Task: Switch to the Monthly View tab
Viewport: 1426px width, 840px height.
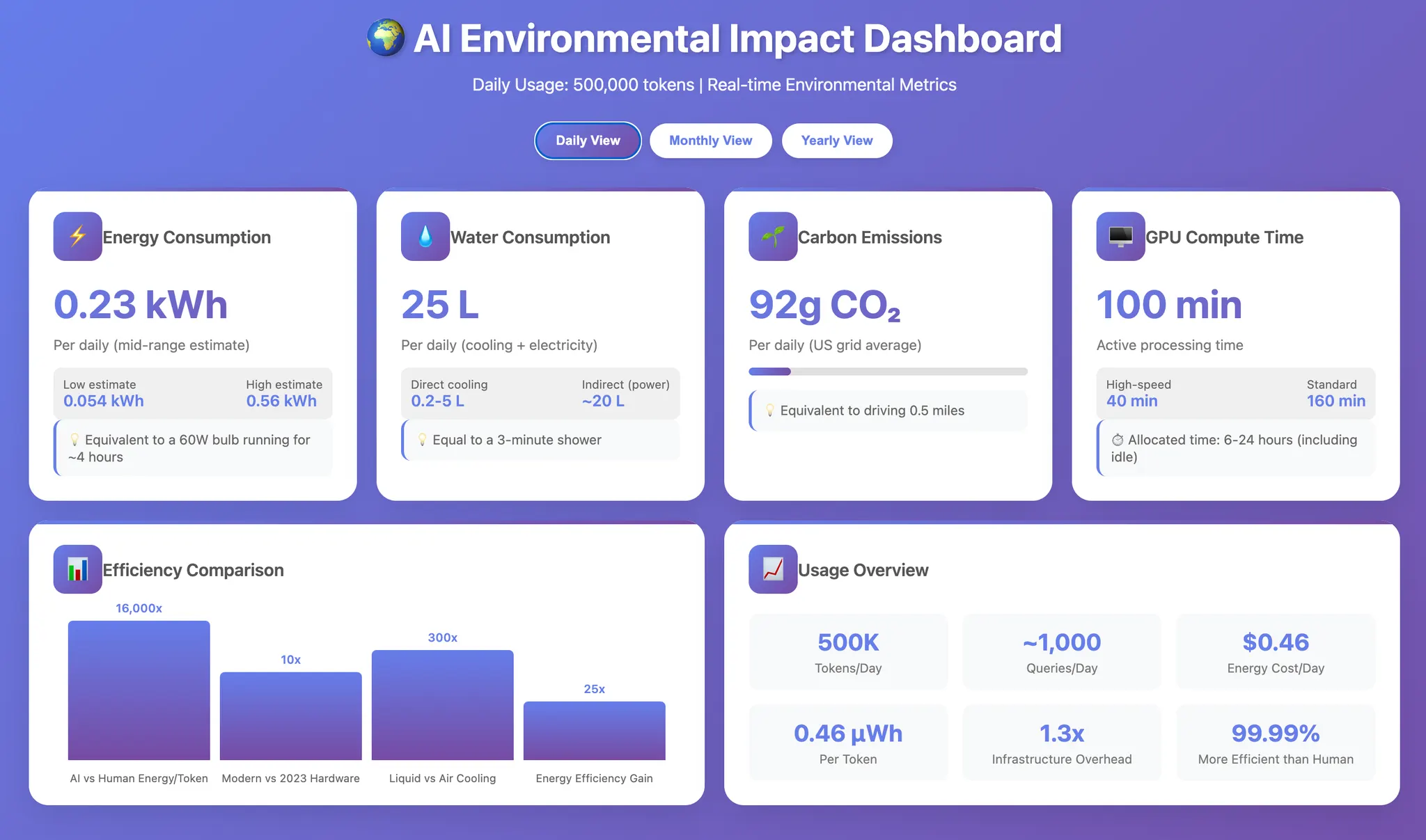Action: point(710,141)
